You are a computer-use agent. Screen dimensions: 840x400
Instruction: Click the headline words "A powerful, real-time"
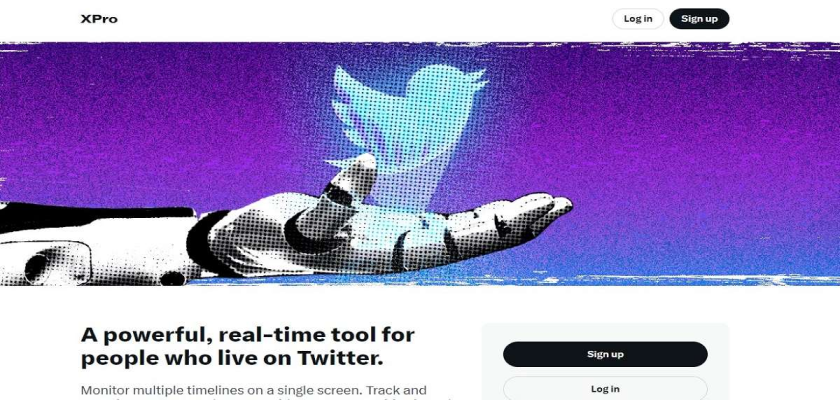coord(203,335)
